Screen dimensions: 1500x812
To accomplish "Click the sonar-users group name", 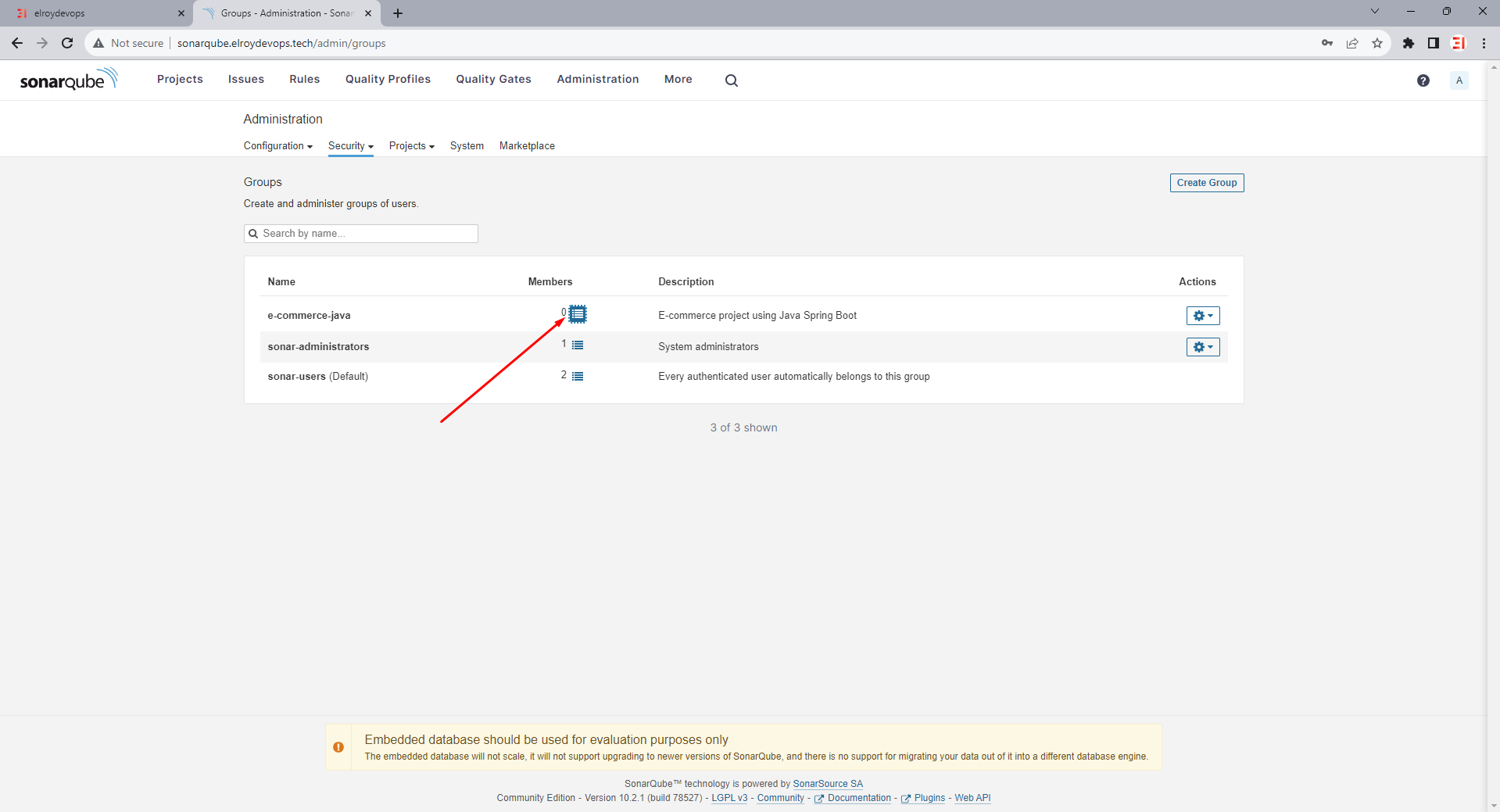I will click(296, 377).
